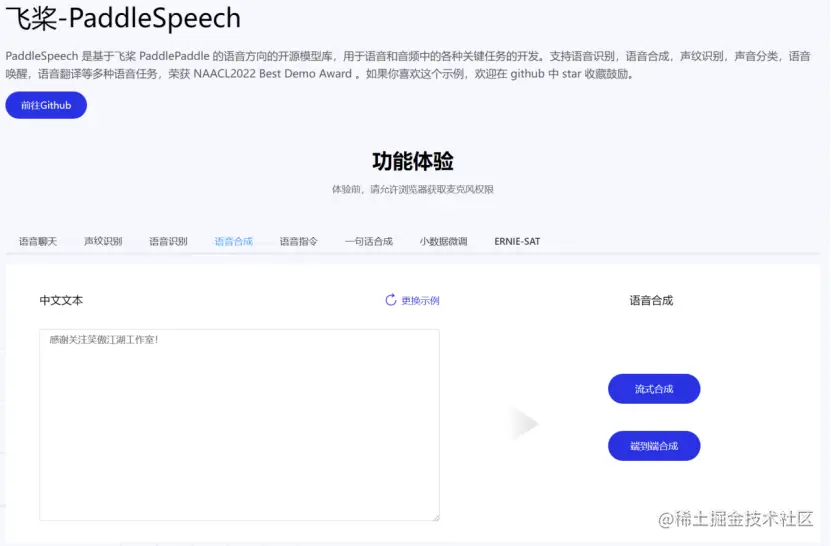
Task: Switch to the 小数据微调 tab
Action: [444, 241]
